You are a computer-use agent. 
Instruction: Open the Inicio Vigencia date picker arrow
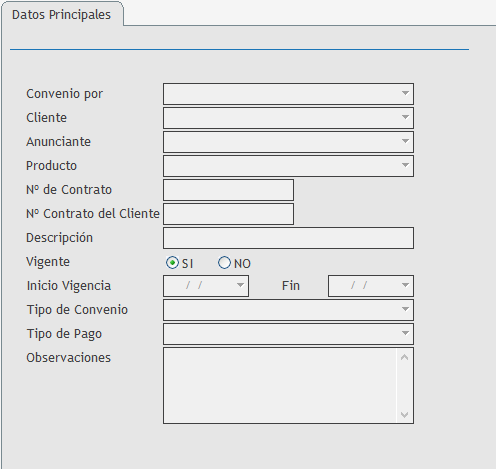[x=240, y=286]
